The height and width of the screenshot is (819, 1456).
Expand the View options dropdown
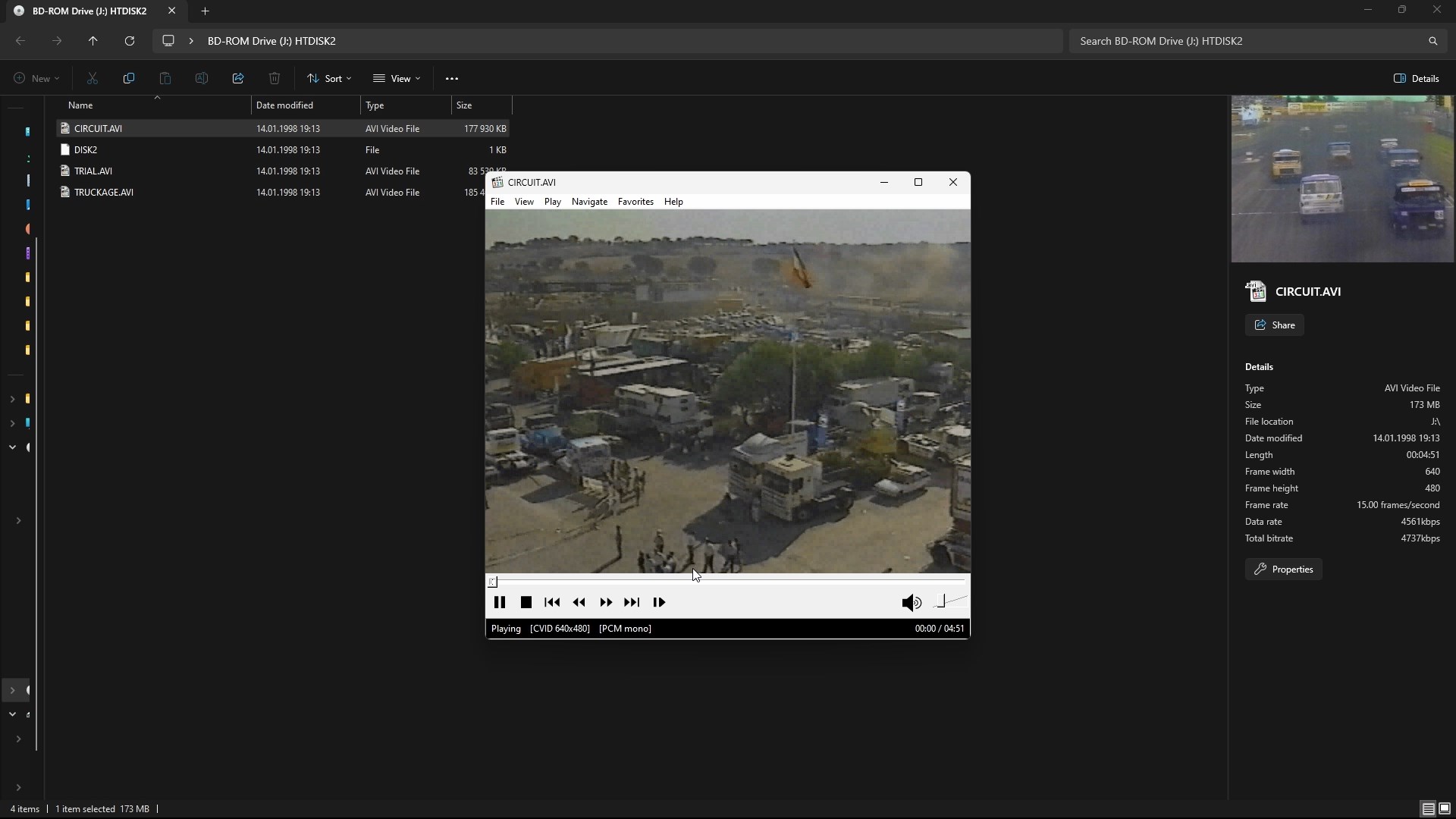397,78
